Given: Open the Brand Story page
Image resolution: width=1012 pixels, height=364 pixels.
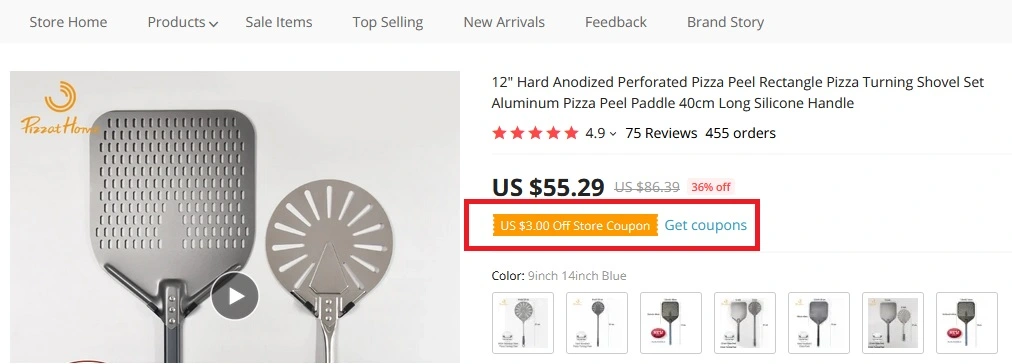Looking at the screenshot, I should [x=725, y=22].
